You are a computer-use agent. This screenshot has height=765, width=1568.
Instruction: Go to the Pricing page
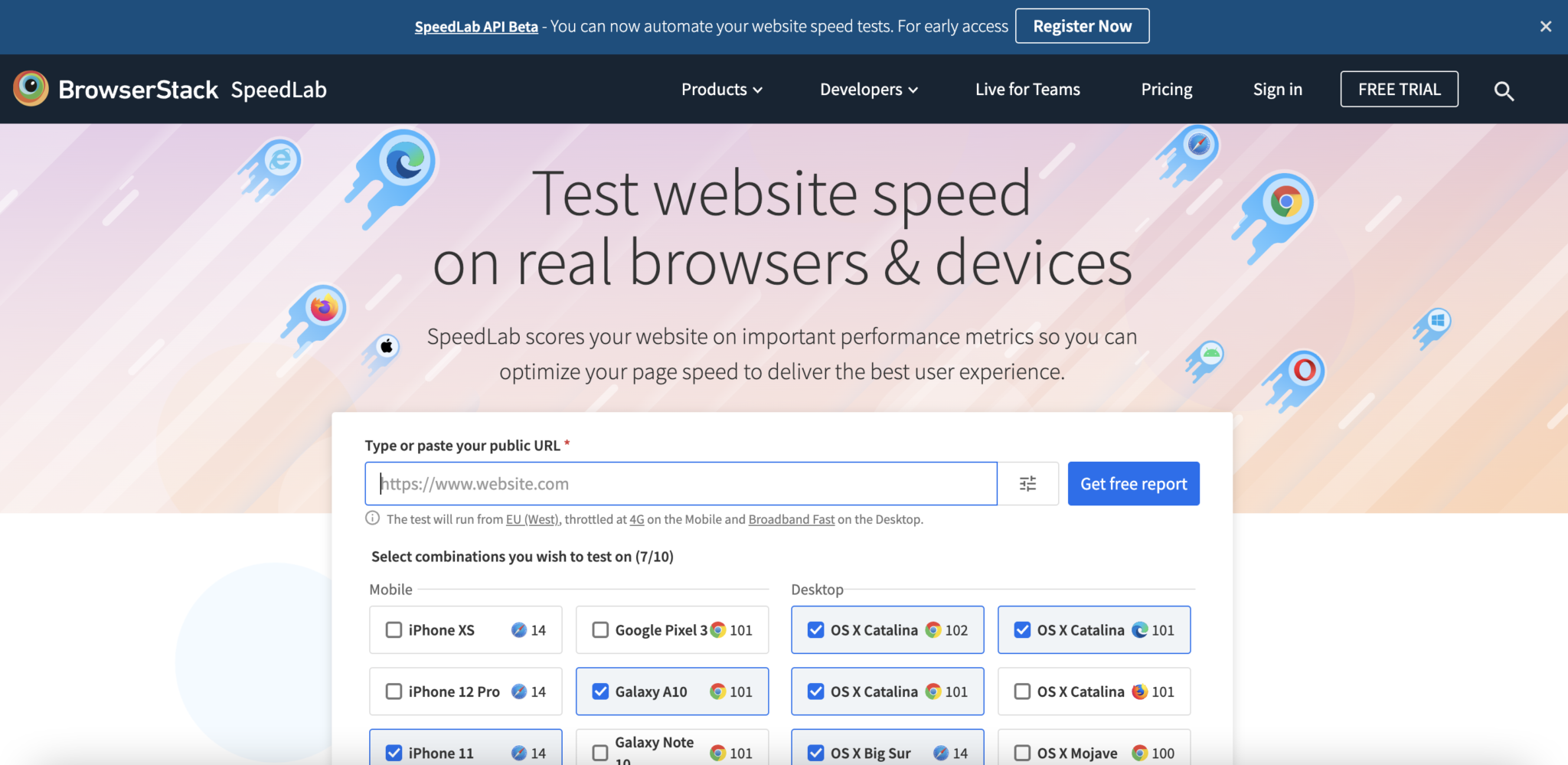pos(1166,89)
